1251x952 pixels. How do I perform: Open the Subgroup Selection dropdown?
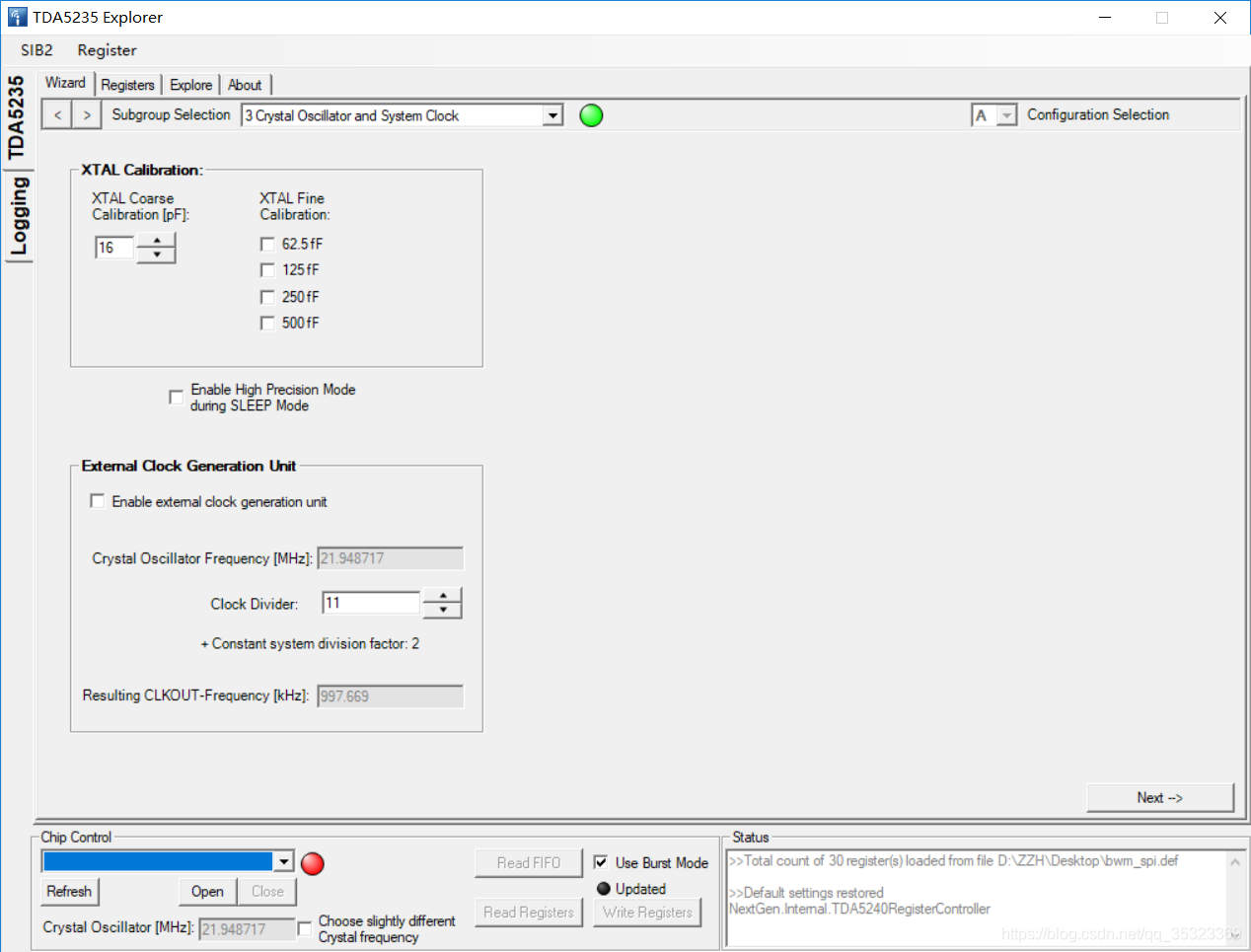tap(552, 115)
